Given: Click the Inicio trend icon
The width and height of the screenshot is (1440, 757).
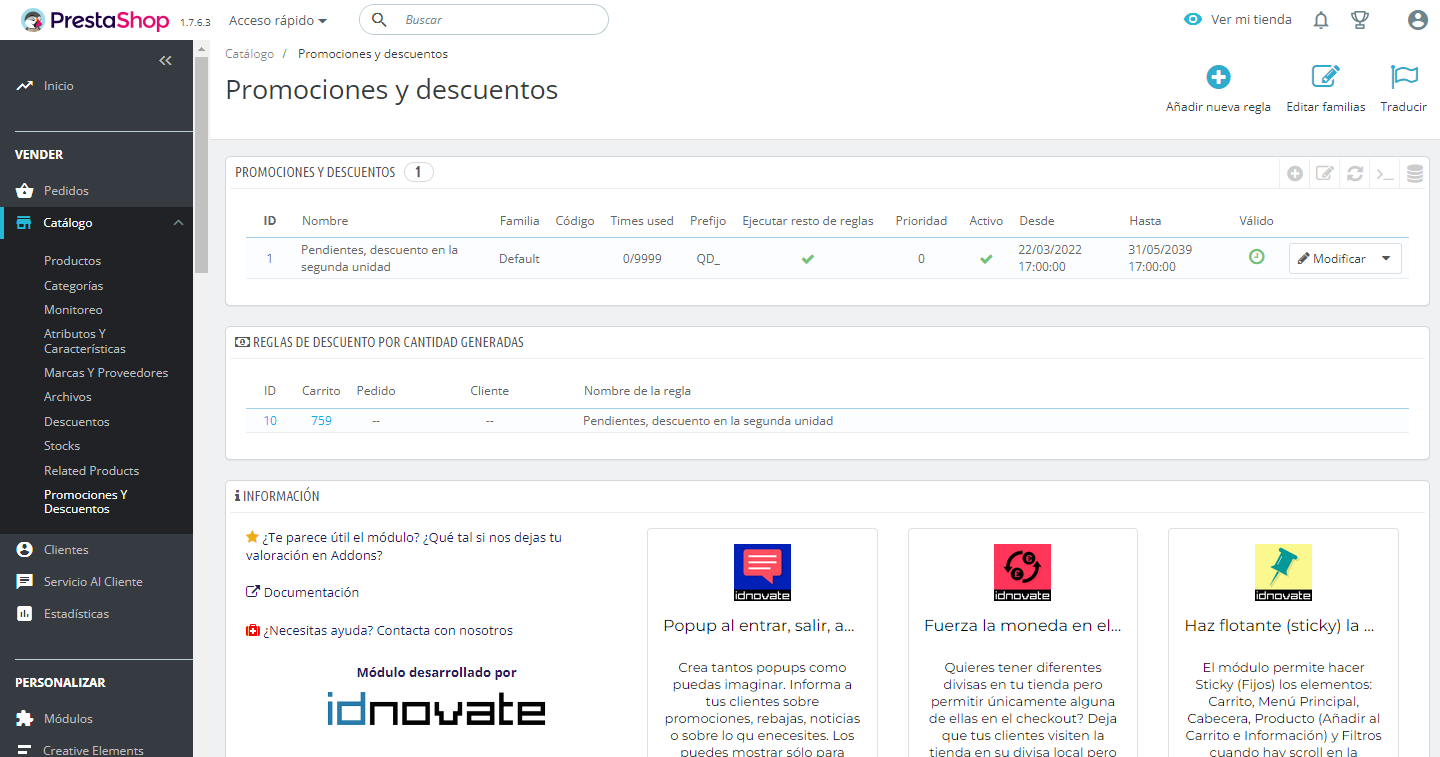Looking at the screenshot, I should (25, 86).
